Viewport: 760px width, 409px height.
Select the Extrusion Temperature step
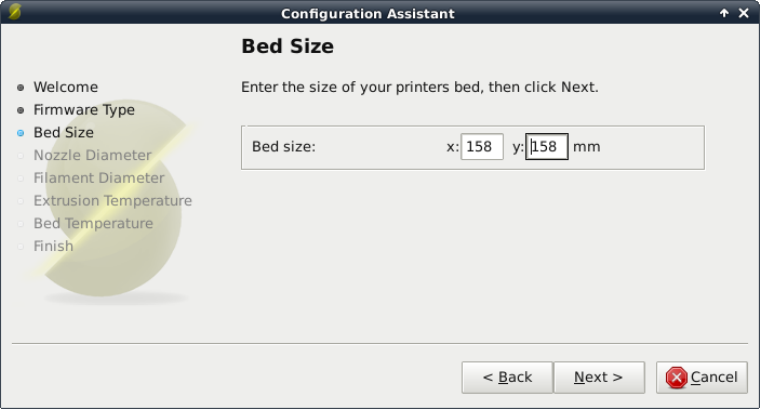112,200
